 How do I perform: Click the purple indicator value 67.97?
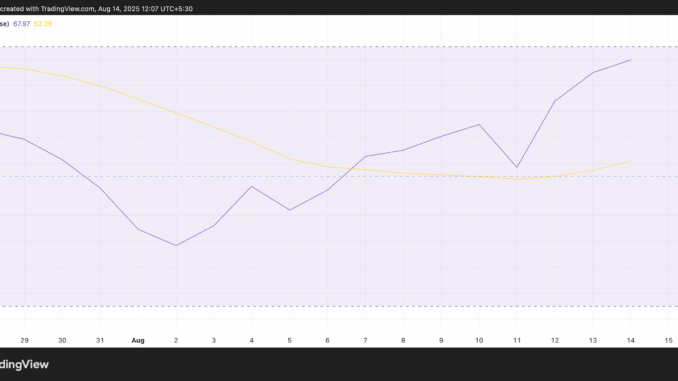point(21,24)
